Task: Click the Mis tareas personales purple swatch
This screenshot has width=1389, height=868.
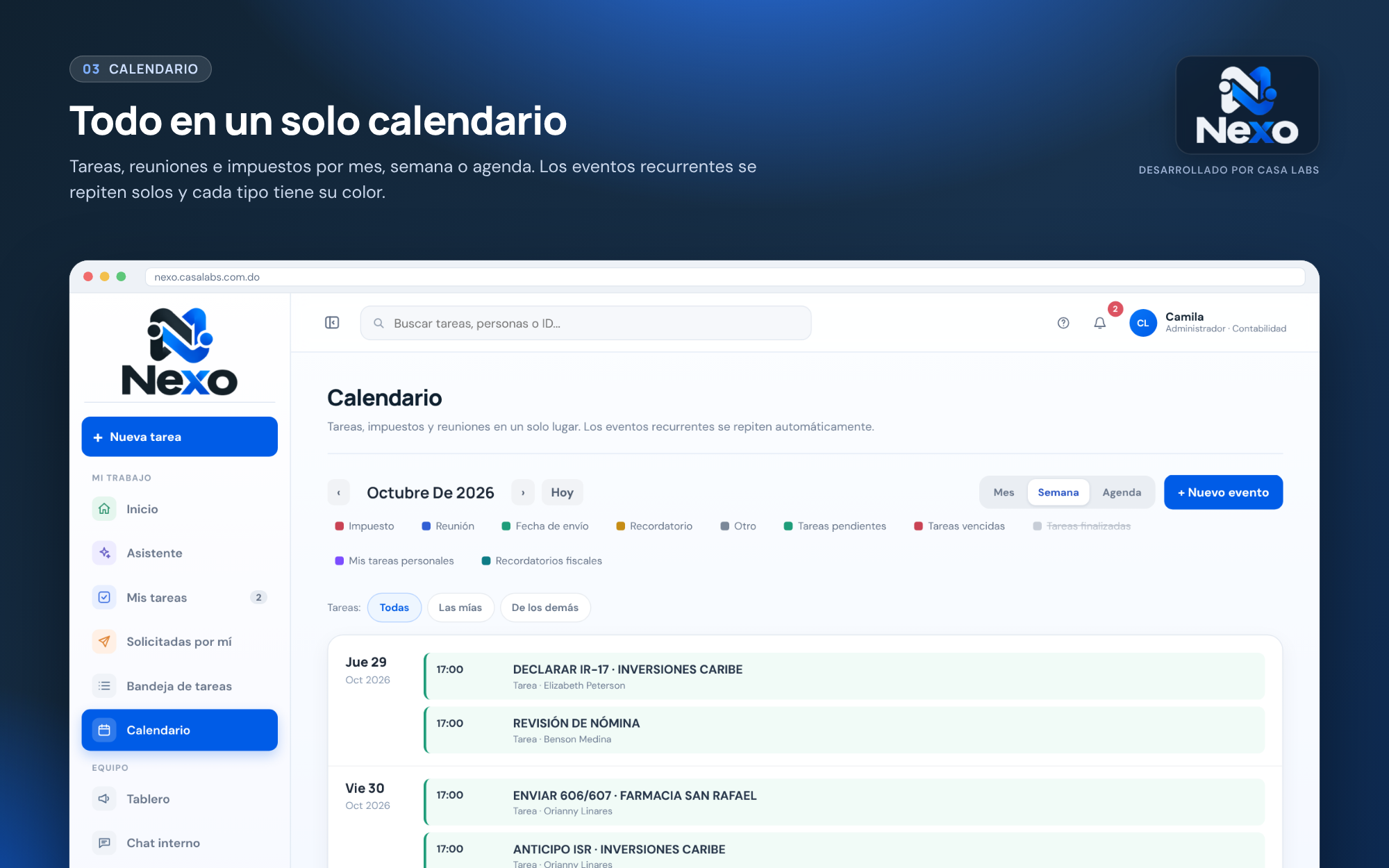Action: [x=340, y=561]
